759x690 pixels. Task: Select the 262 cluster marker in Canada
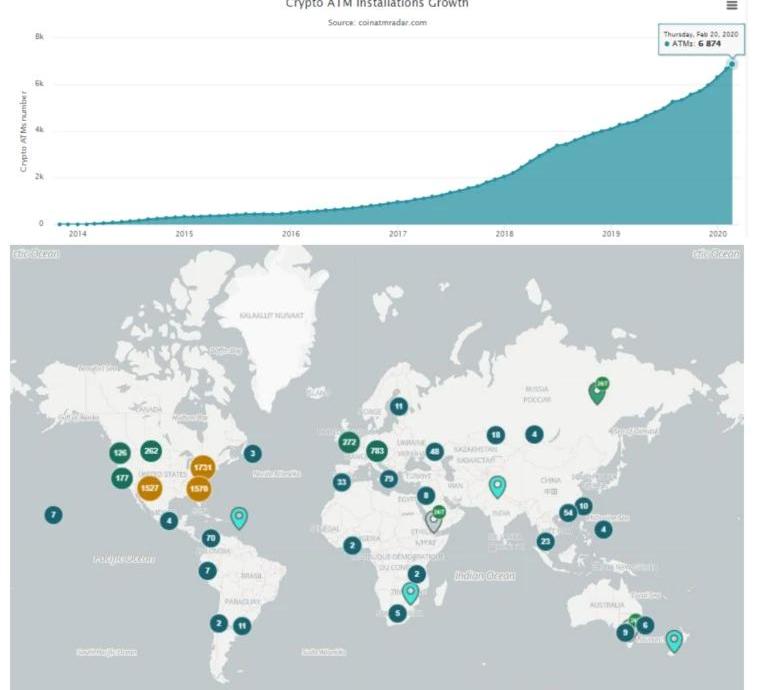coord(151,451)
